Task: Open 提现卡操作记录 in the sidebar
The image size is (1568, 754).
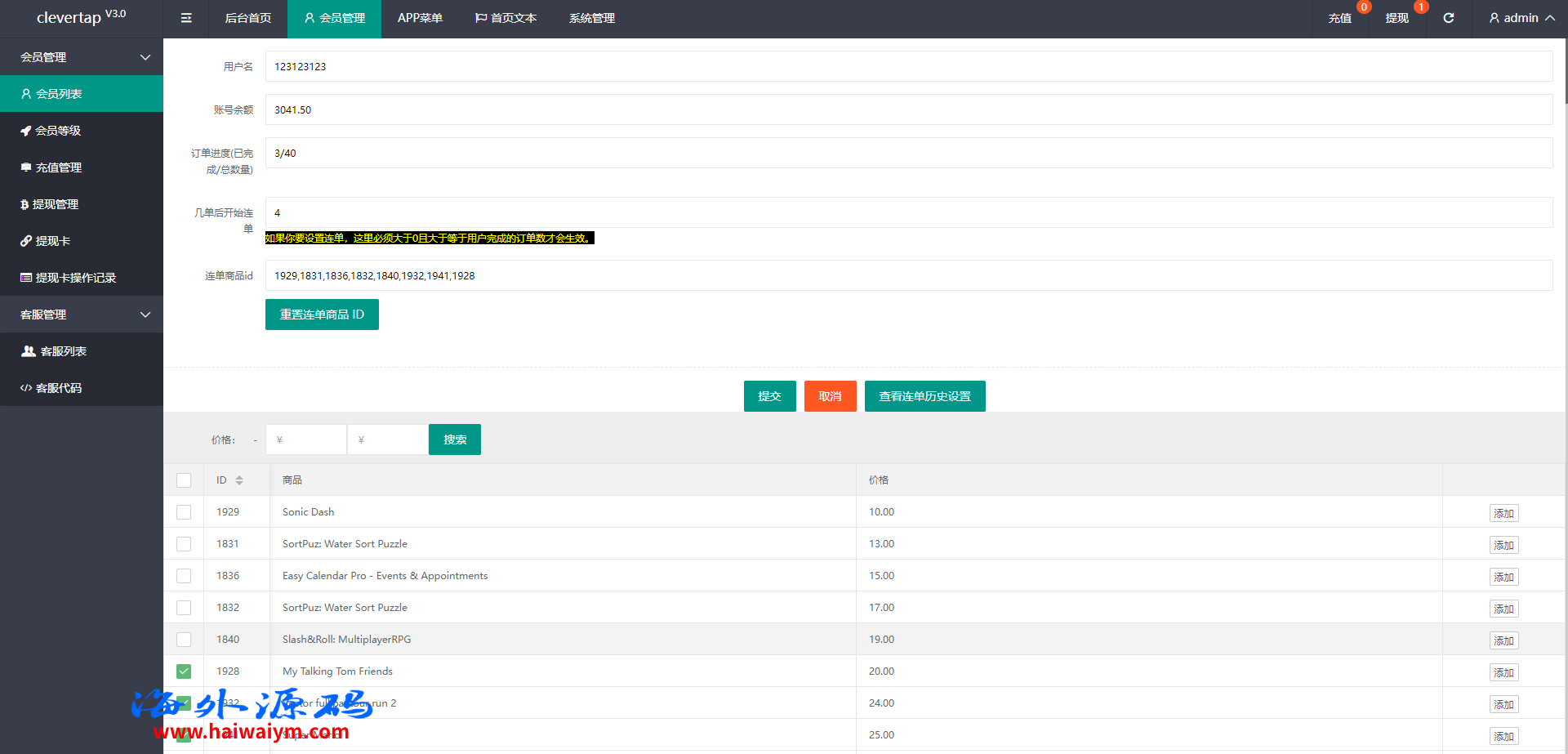Action: pos(75,278)
